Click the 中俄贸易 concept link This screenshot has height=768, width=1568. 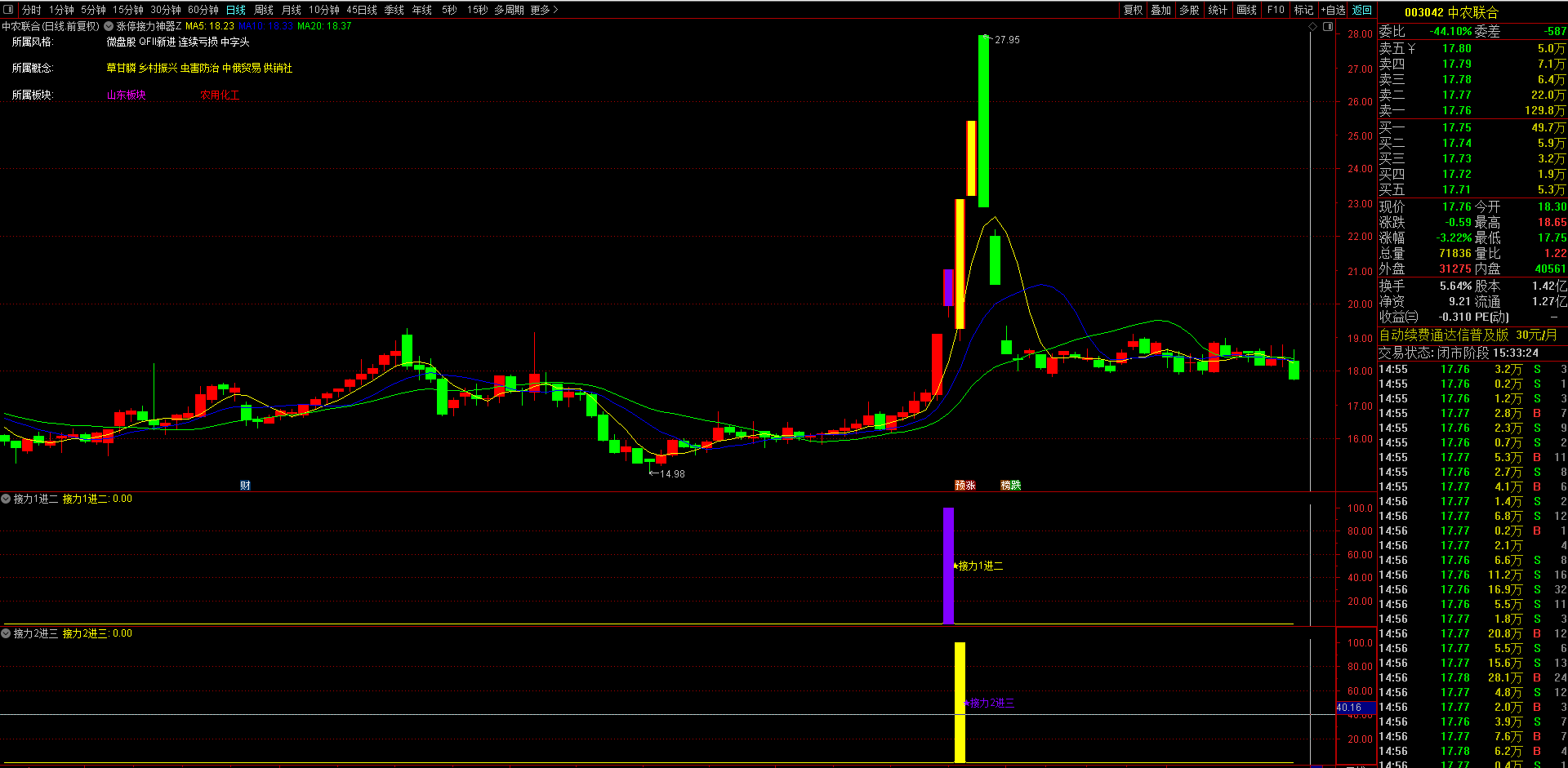[242, 68]
